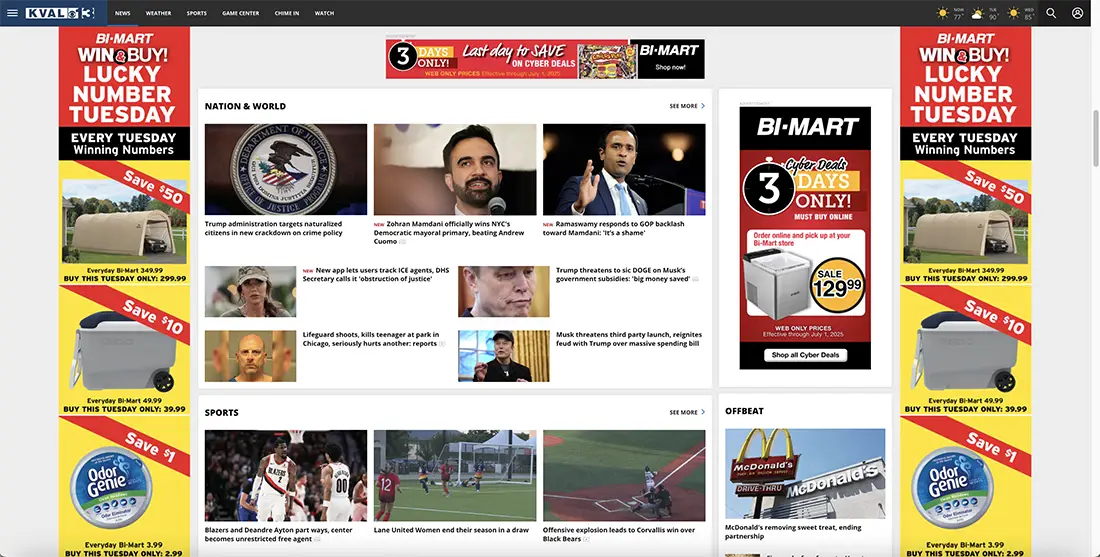Click the TUE partly cloudy weather icon
The height and width of the screenshot is (557, 1100).
pyautogui.click(x=977, y=13)
